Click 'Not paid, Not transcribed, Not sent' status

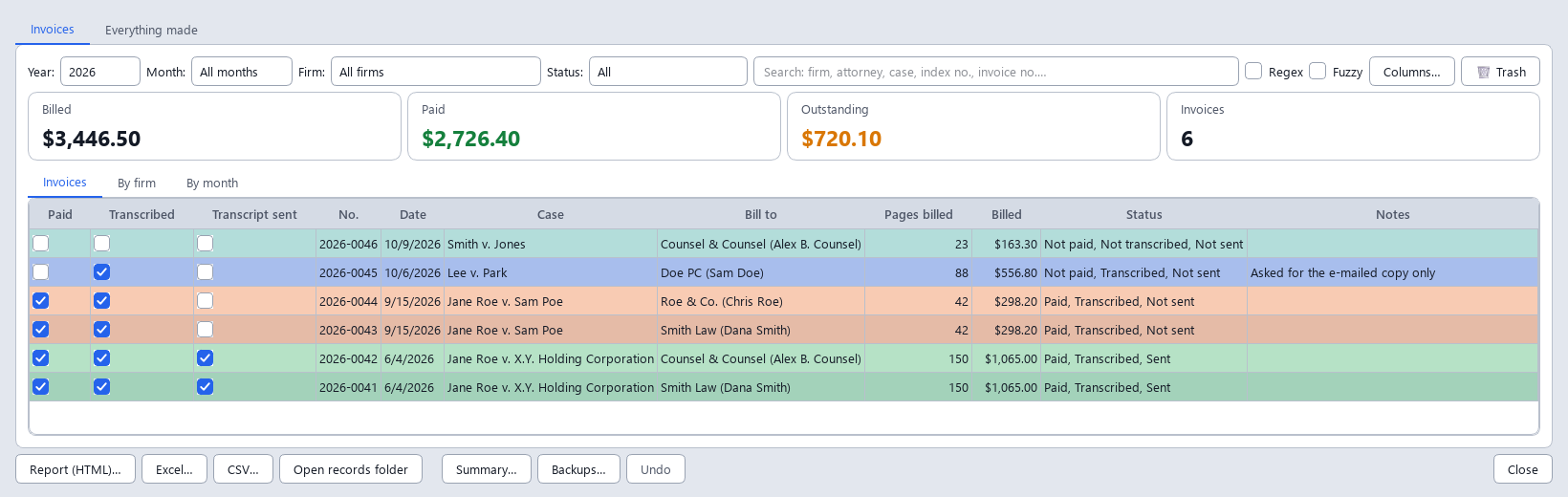click(1143, 244)
